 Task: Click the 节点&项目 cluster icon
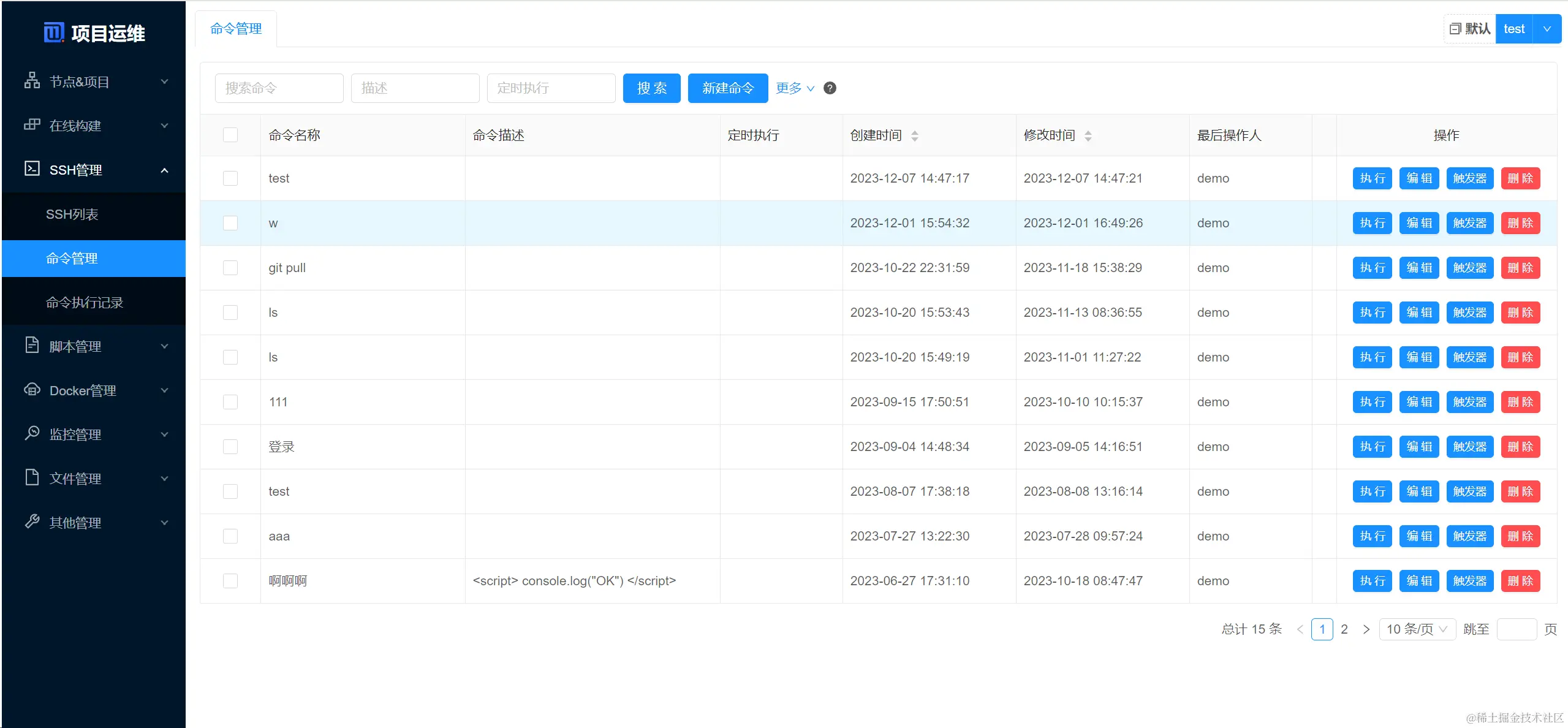pyautogui.click(x=32, y=81)
